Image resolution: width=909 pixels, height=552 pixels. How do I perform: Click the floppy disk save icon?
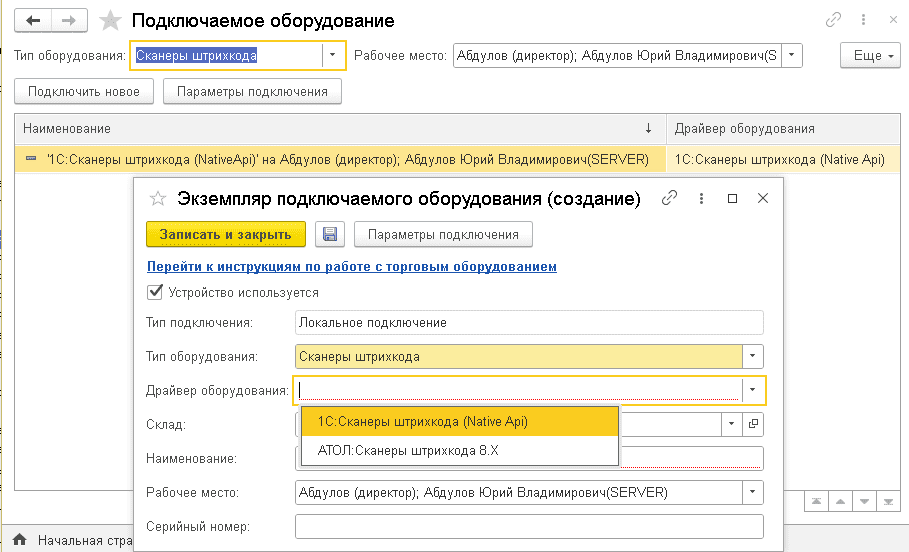[x=330, y=235]
